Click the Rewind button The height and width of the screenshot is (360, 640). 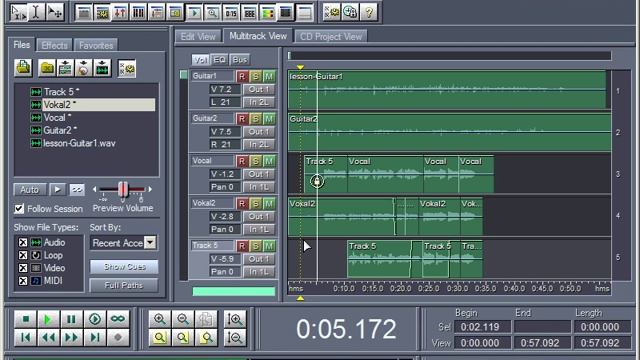coord(48,338)
